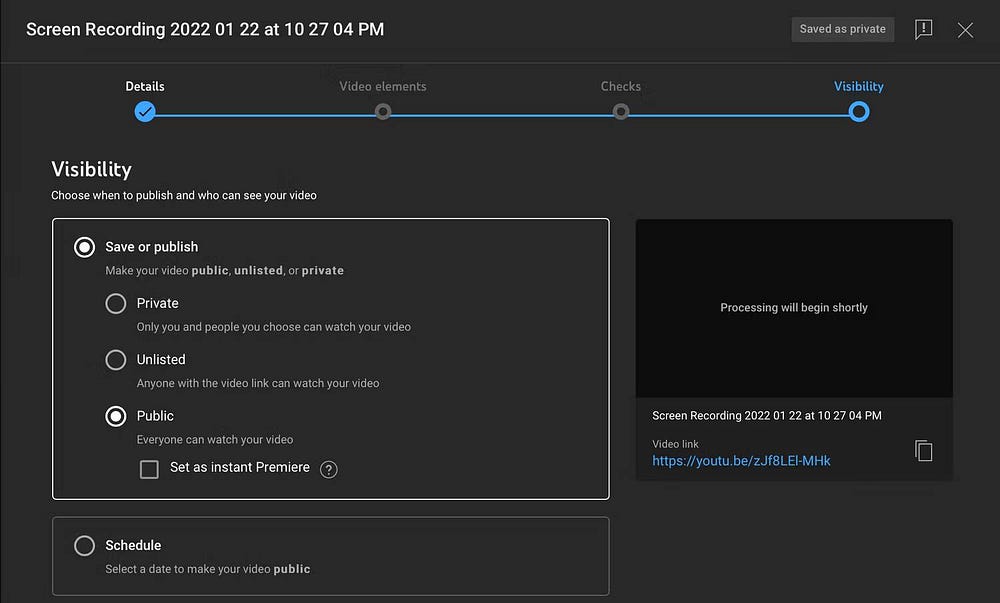Select the Private visibility option

tap(117, 303)
